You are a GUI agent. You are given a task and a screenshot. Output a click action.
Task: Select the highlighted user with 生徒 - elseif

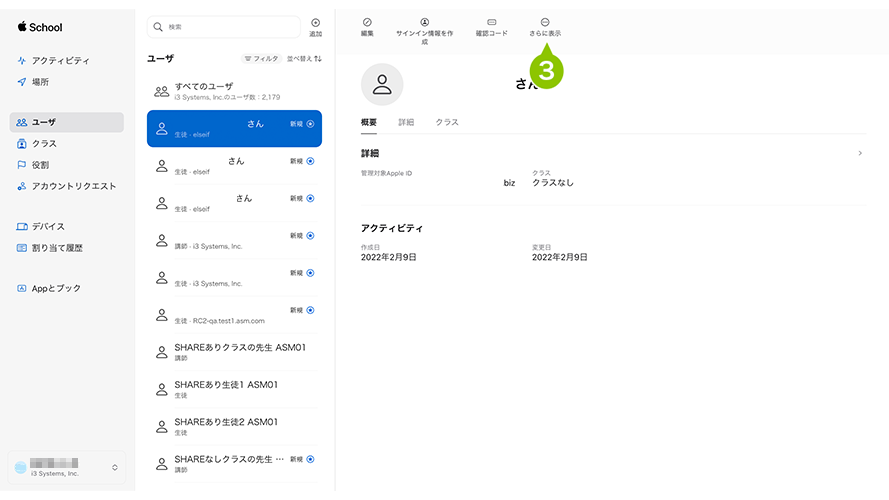(x=234, y=129)
